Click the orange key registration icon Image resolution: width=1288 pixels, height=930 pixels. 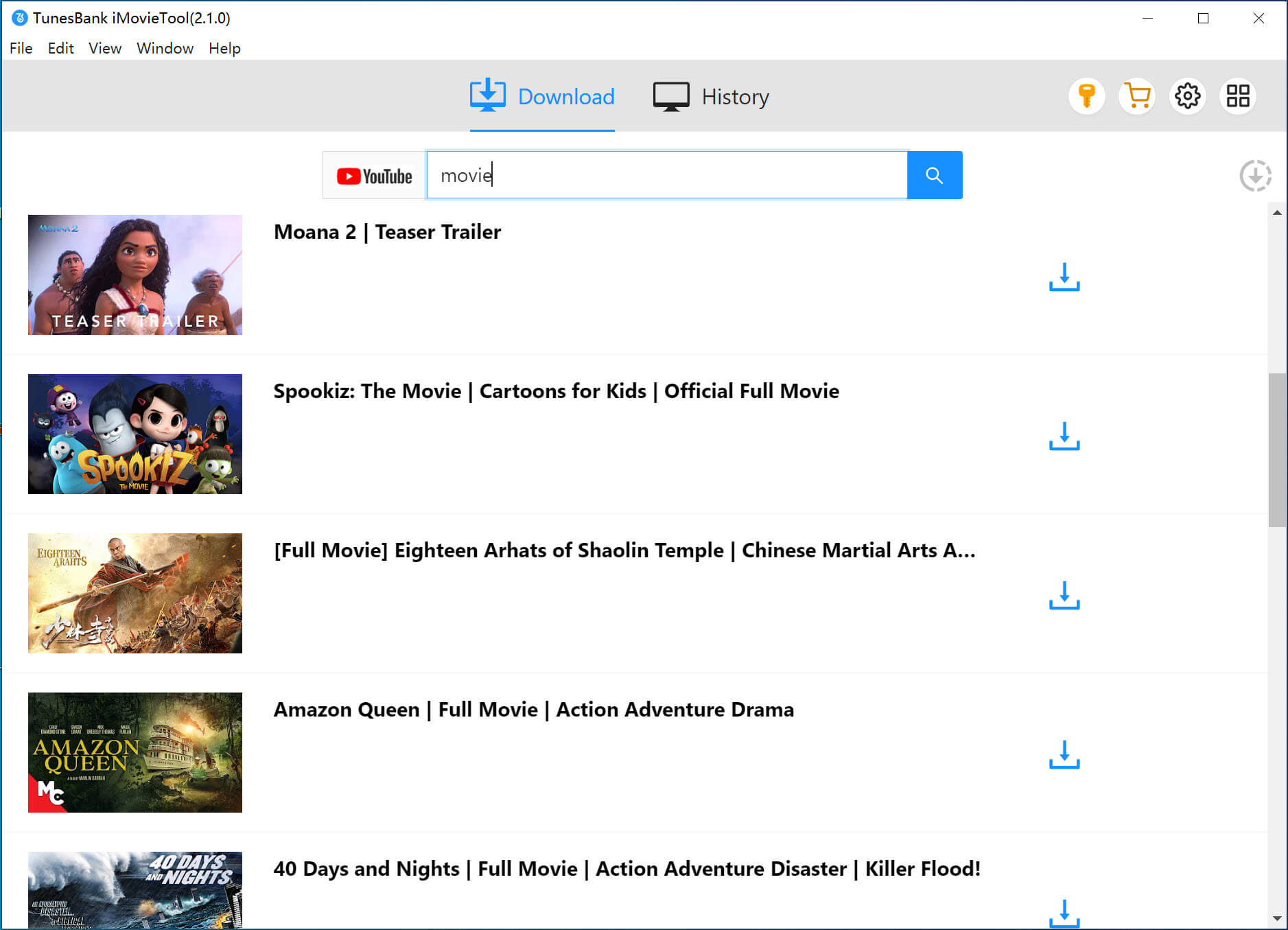(1086, 96)
